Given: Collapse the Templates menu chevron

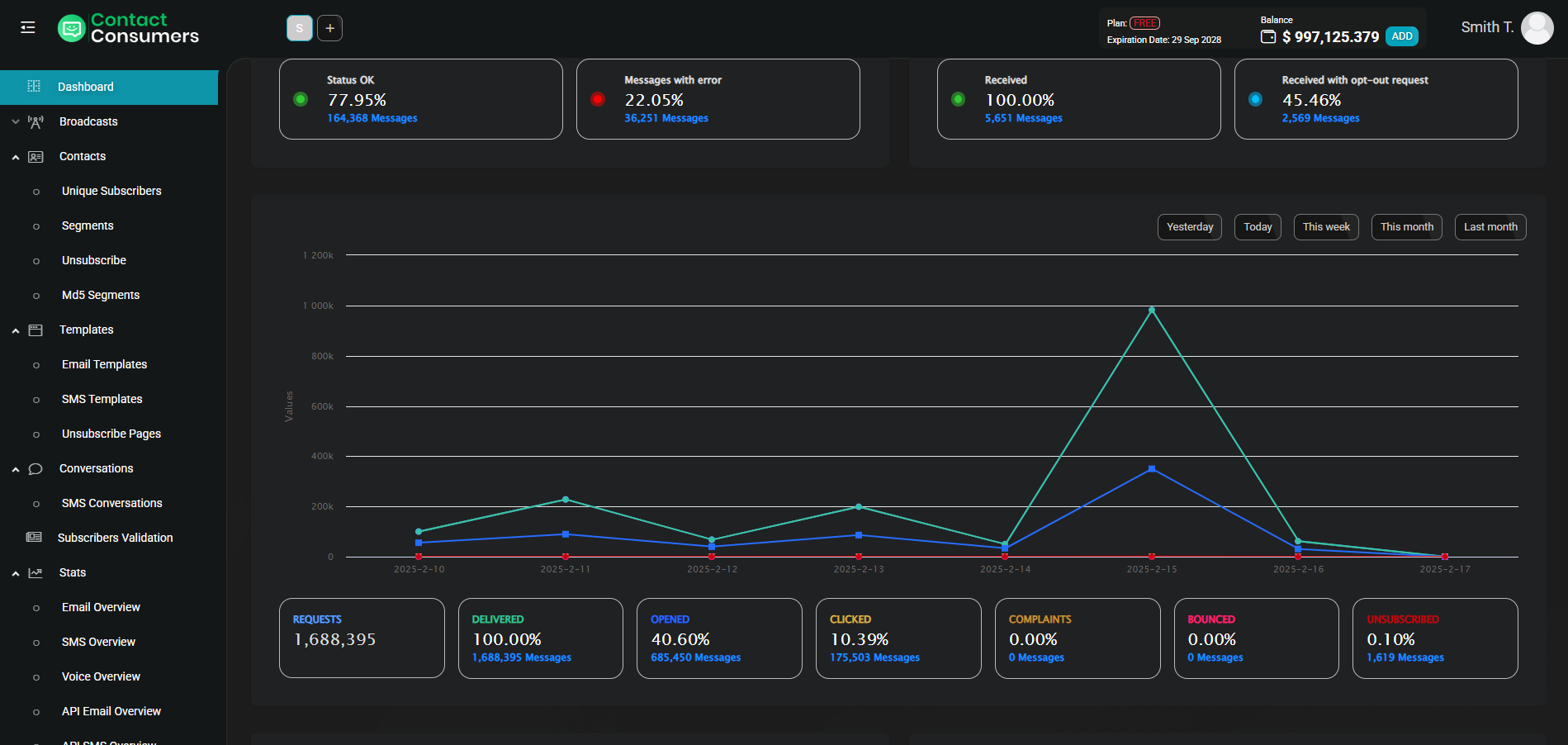Looking at the screenshot, I should click(x=16, y=330).
